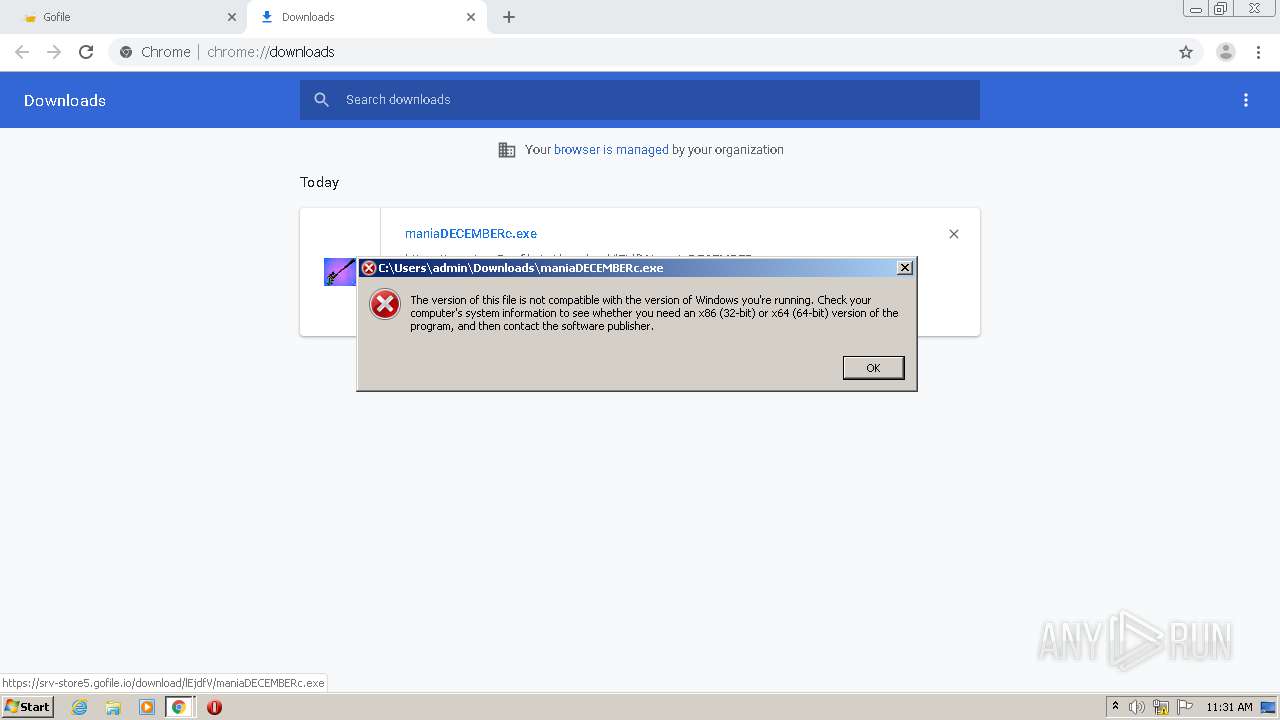The image size is (1280, 720).
Task: Restore the Chrome window size
Action: pyautogui.click(x=1221, y=8)
